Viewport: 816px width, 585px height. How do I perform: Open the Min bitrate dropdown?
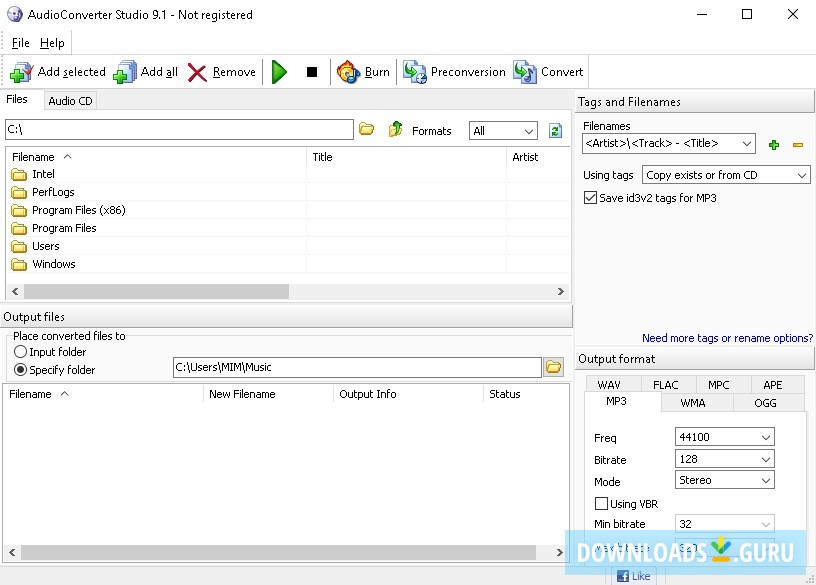(724, 524)
